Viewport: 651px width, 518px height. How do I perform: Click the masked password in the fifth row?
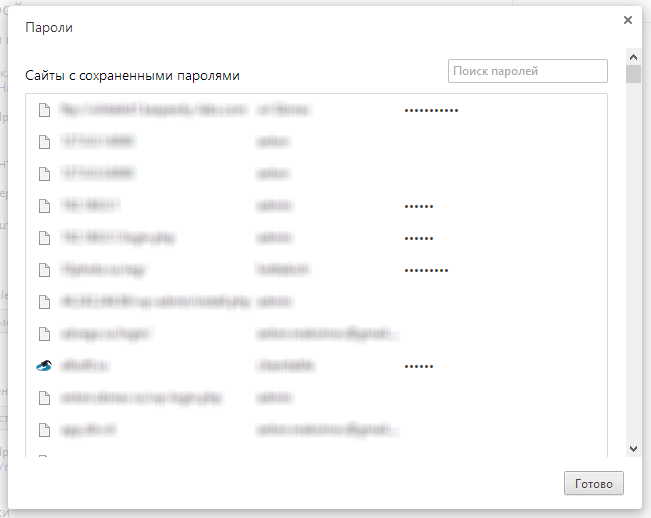click(x=419, y=238)
